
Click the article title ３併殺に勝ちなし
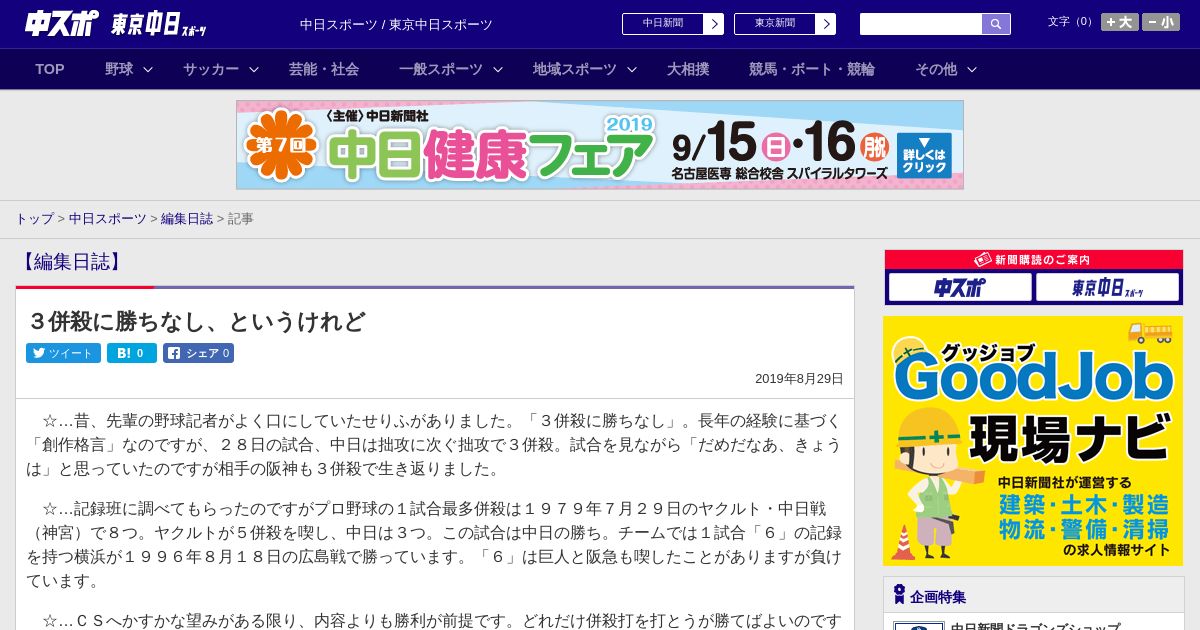[197, 321]
